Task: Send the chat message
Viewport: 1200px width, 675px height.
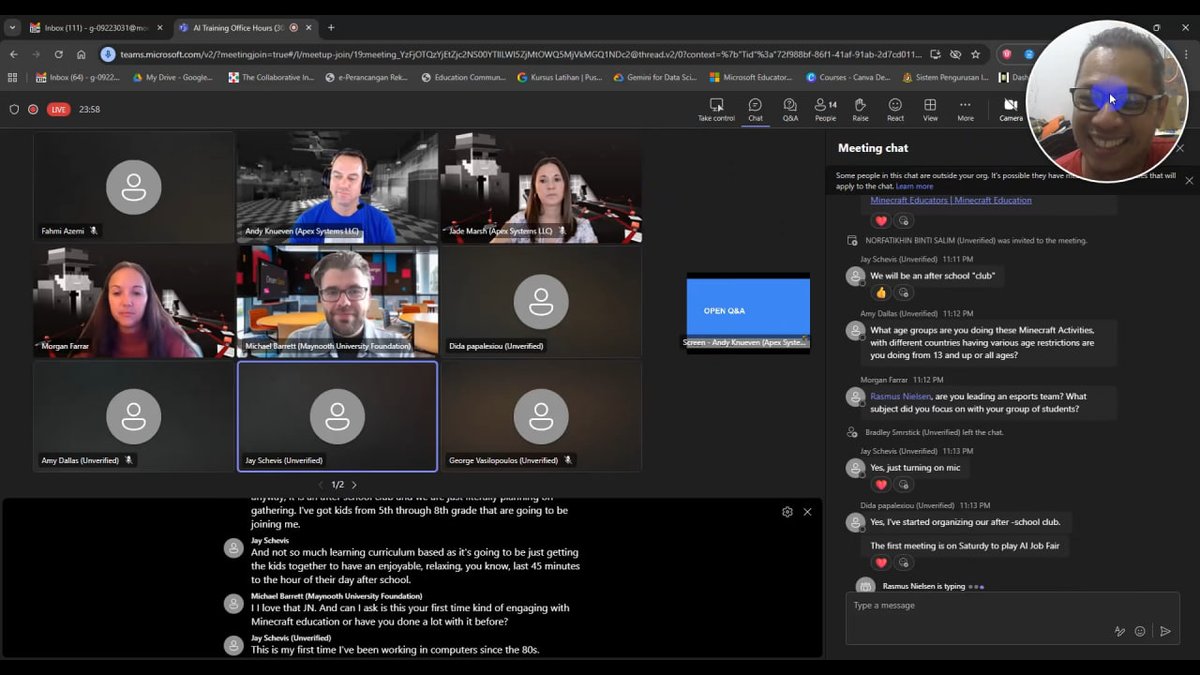Action: click(1165, 631)
